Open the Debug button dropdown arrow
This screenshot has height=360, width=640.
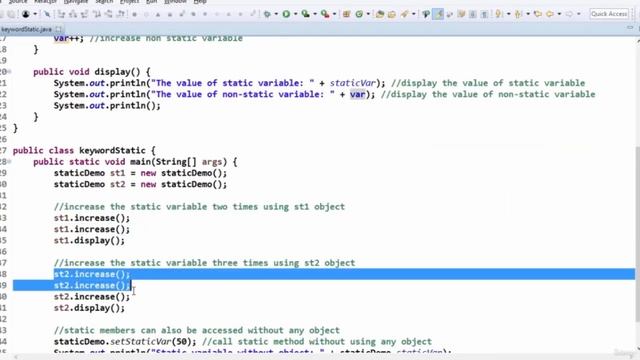[x=276, y=14]
